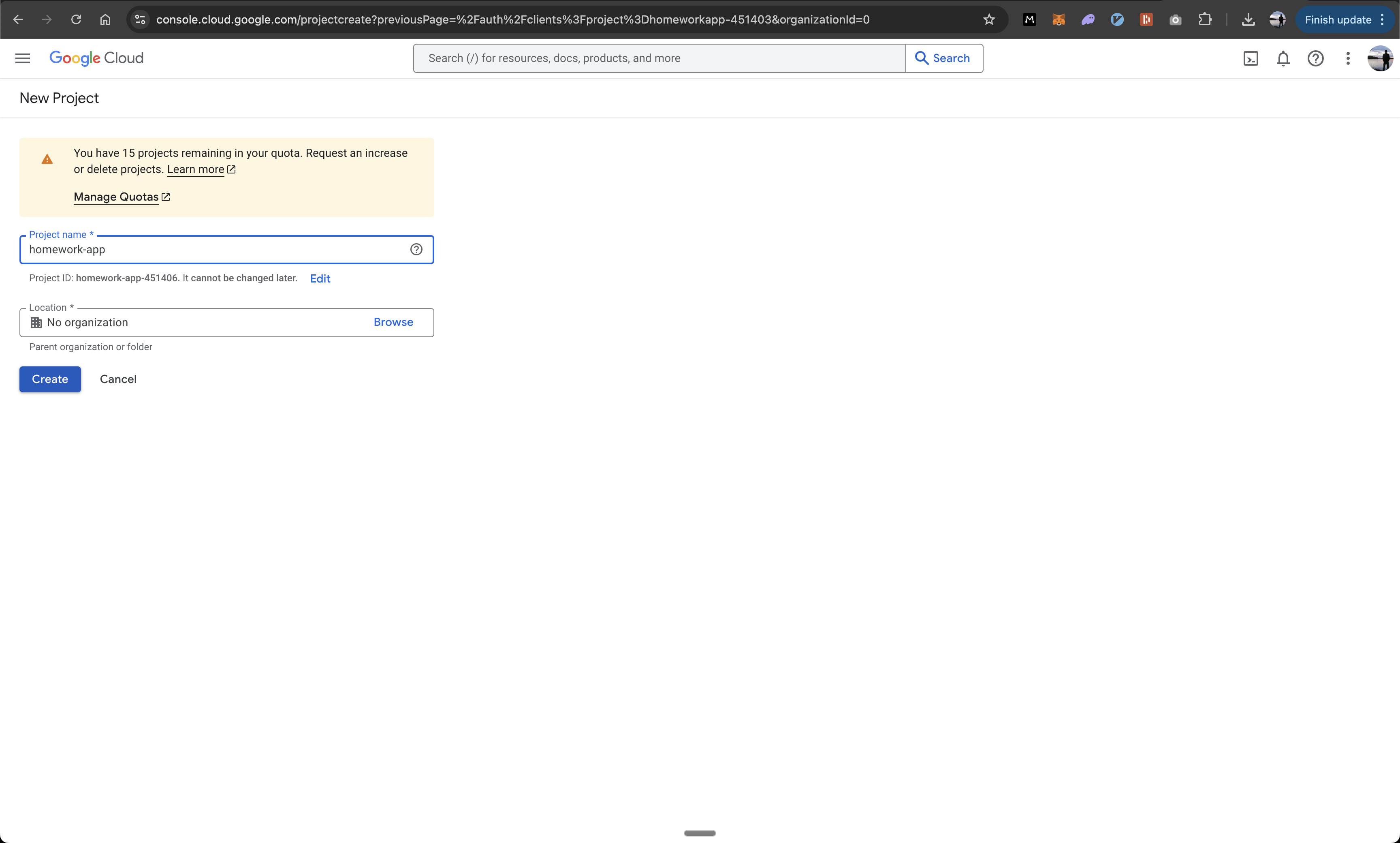Edit the project ID

[320, 278]
